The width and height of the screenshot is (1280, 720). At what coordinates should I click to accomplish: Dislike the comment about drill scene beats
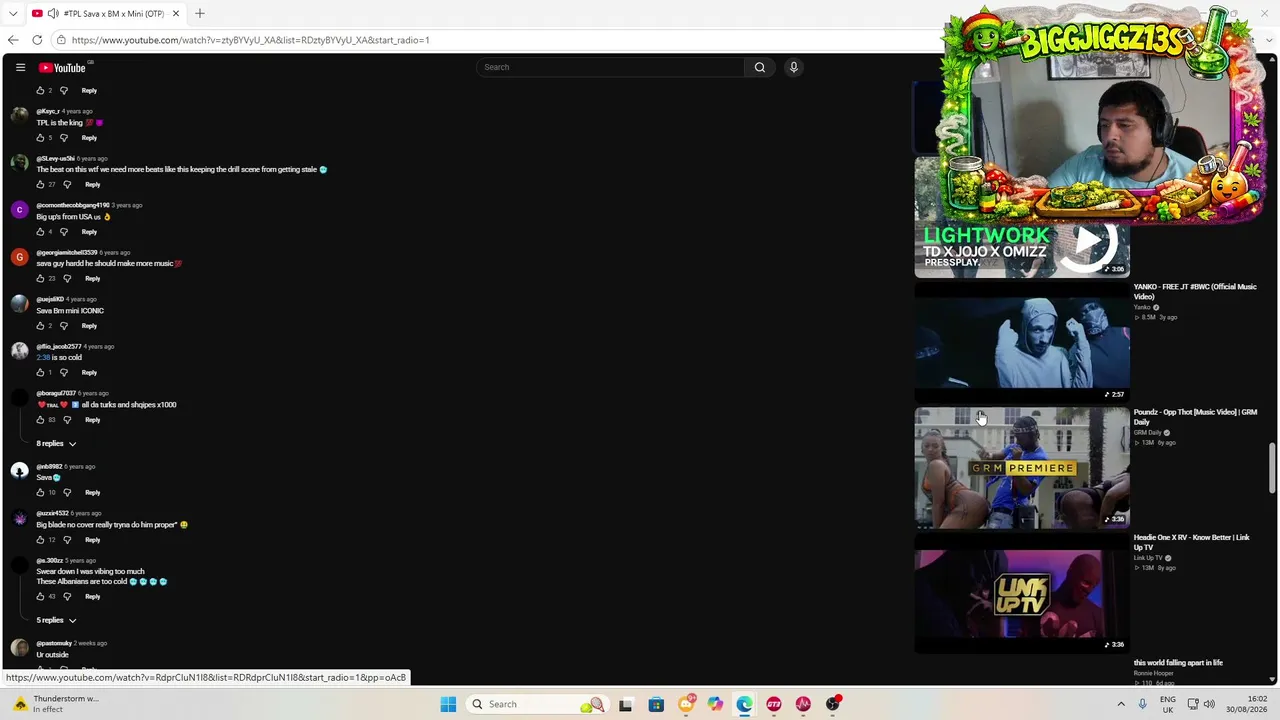[x=67, y=185]
